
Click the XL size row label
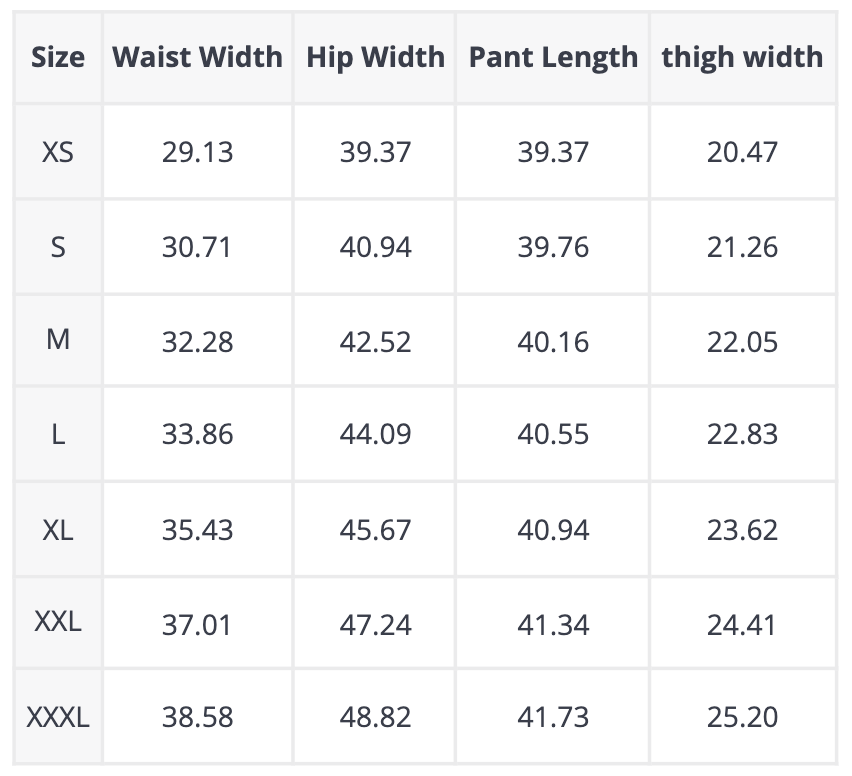[58, 530]
